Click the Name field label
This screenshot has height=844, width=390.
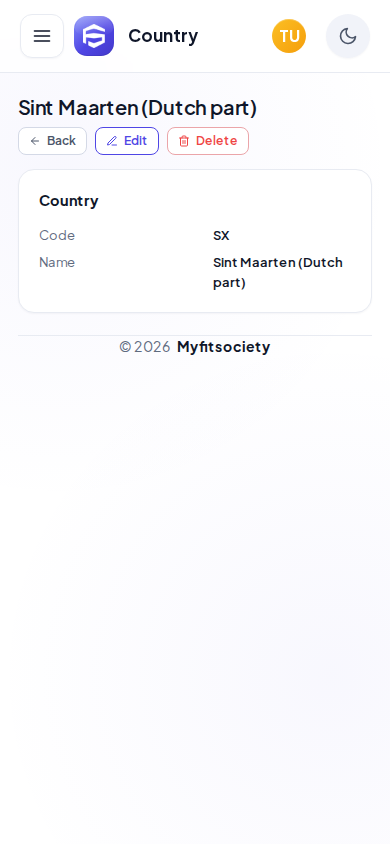pyautogui.click(x=57, y=262)
